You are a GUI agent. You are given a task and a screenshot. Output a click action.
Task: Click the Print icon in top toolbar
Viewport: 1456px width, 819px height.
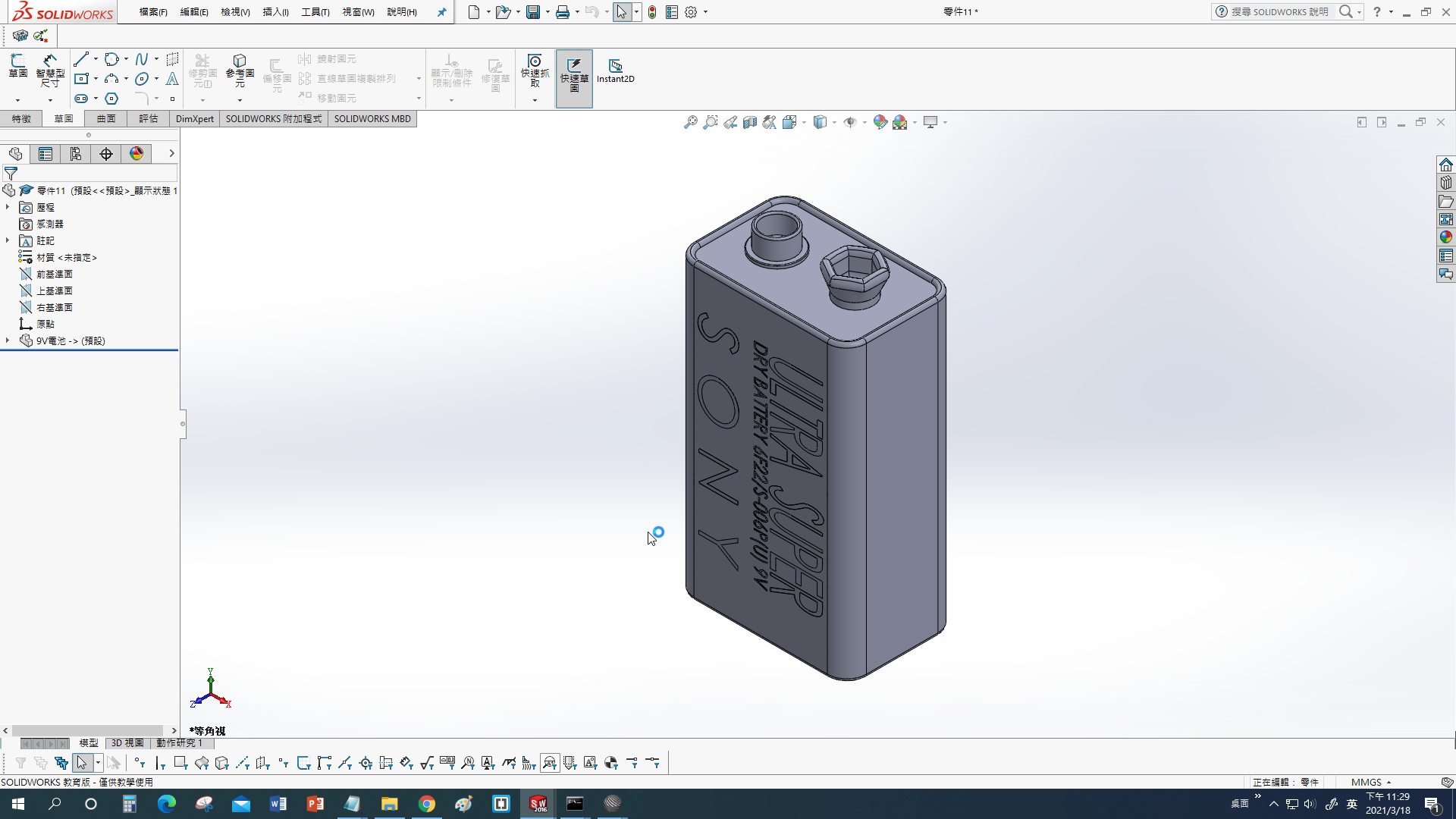(x=563, y=12)
